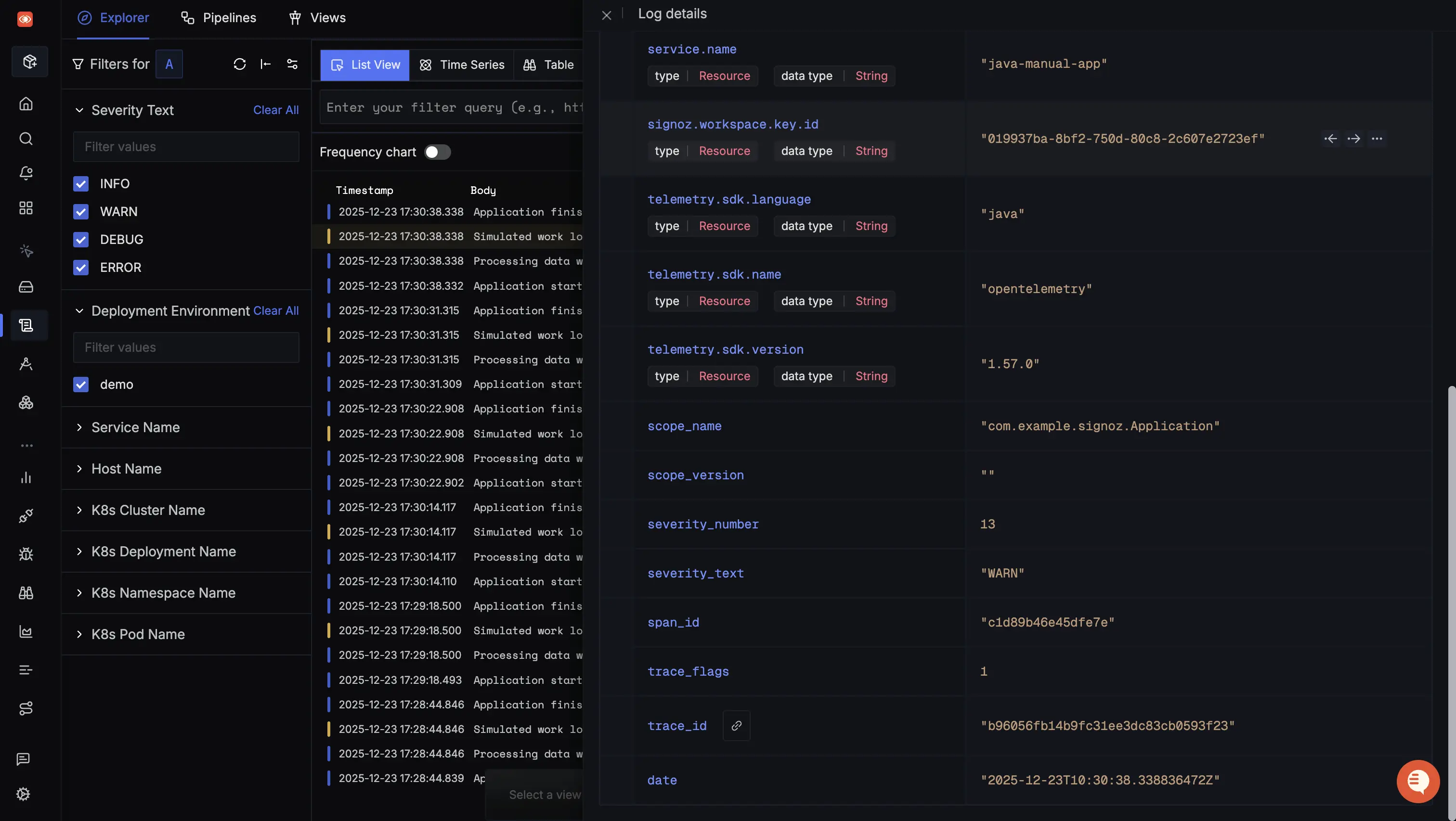1456x821 pixels.
Task: Open the Integrations plug icon
Action: pos(26,515)
